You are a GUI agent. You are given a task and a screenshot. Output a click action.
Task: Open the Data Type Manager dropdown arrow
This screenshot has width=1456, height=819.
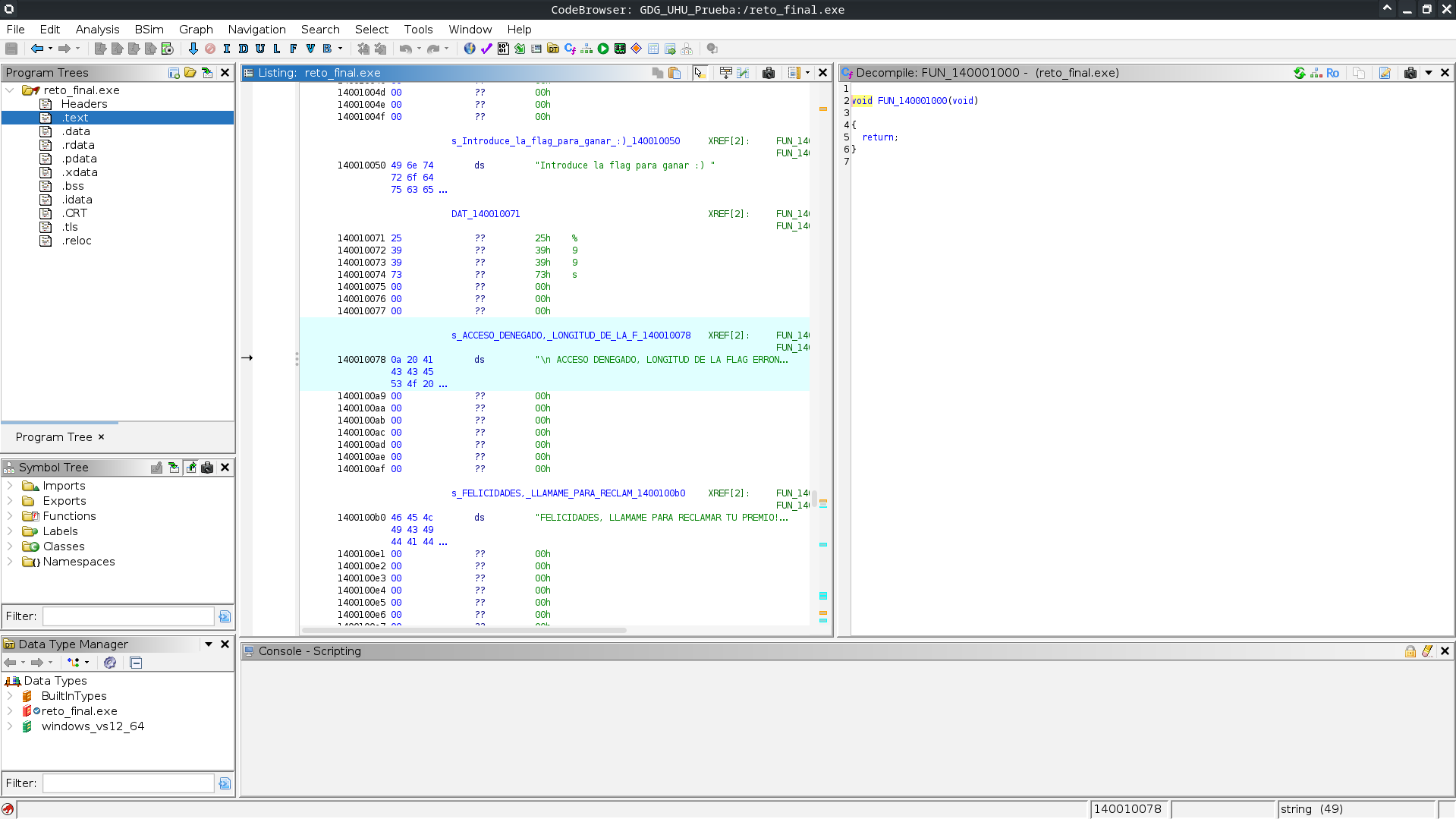click(x=209, y=644)
